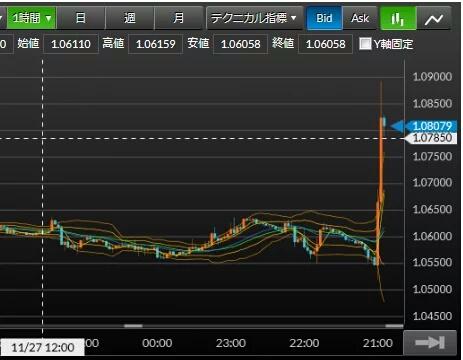This screenshot has width=463, height=360.
Task: Click the 1.07500 price axis label
Action: point(432,156)
